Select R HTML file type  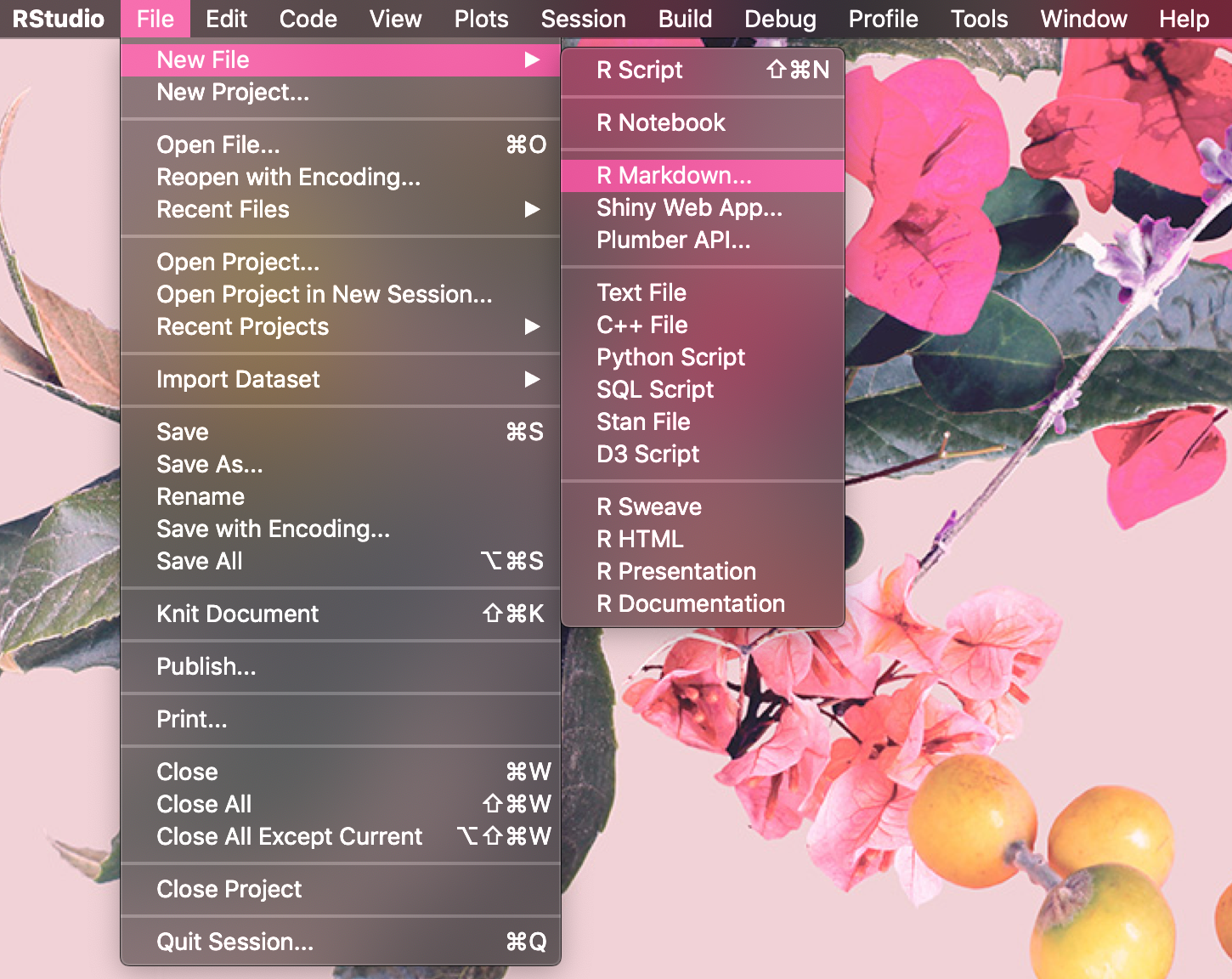(x=703, y=539)
